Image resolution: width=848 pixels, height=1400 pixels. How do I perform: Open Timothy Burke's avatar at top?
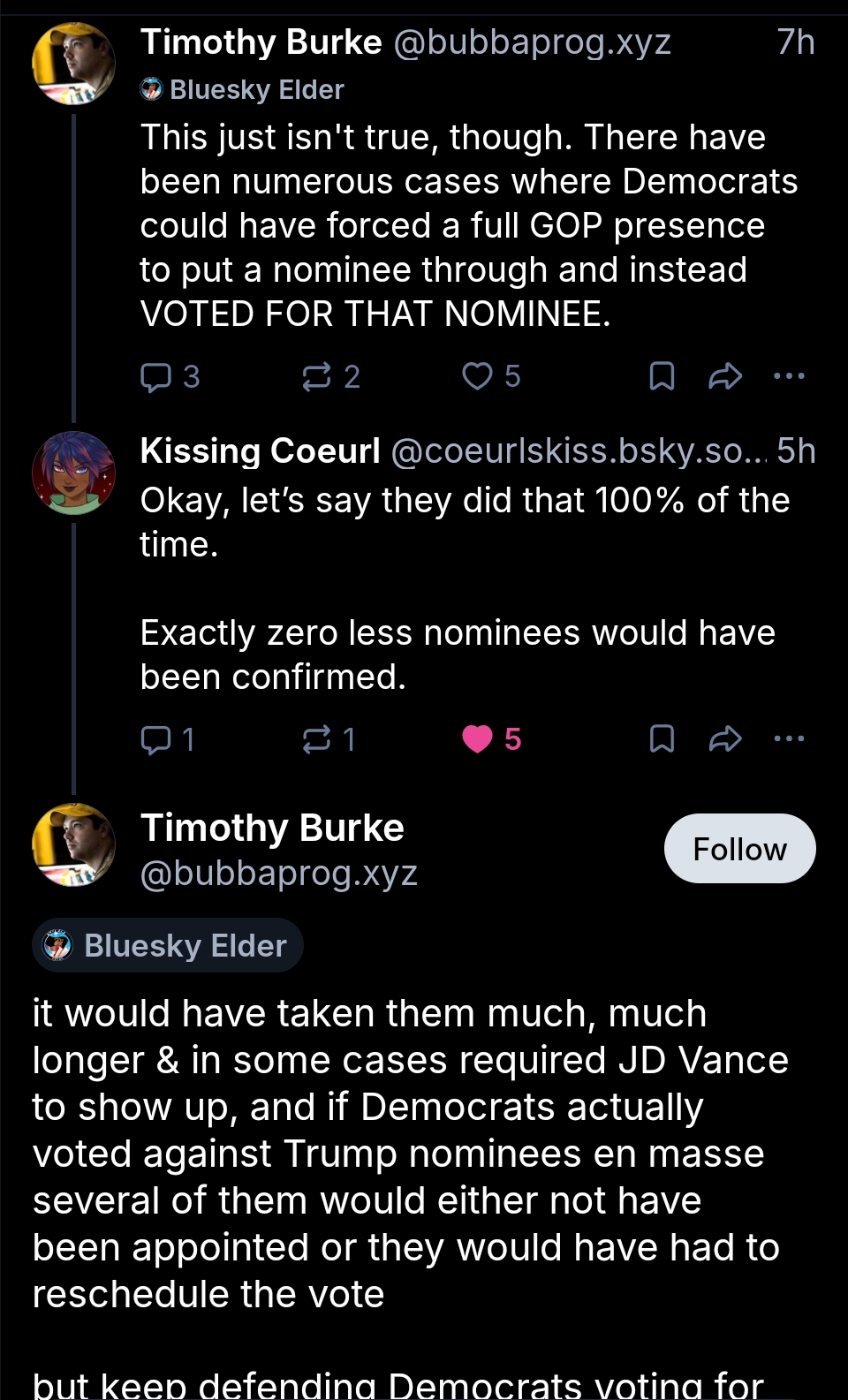point(73,64)
